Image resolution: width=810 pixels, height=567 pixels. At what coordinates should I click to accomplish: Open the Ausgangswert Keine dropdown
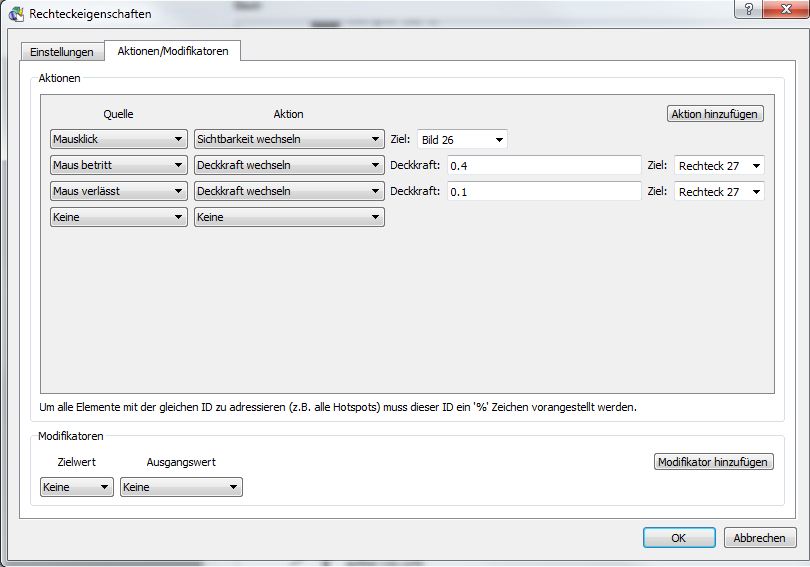coord(181,487)
